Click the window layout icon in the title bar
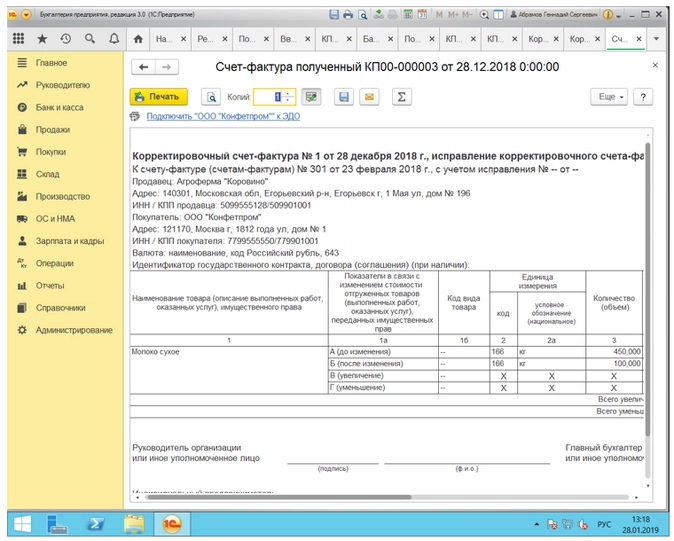This screenshot has height=541, width=674. [x=498, y=15]
